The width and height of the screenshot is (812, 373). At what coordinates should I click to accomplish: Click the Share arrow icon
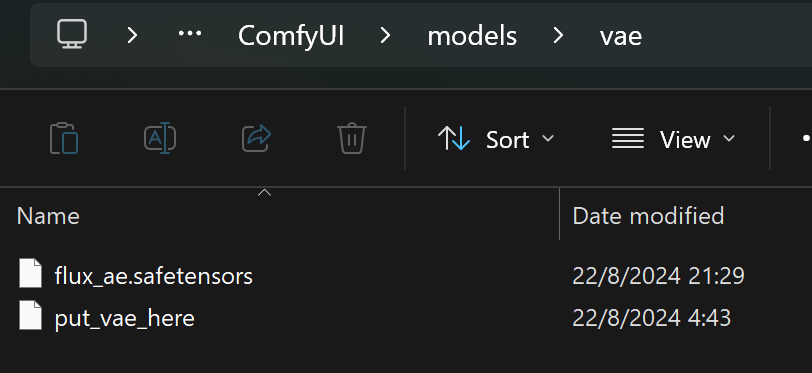pos(256,137)
